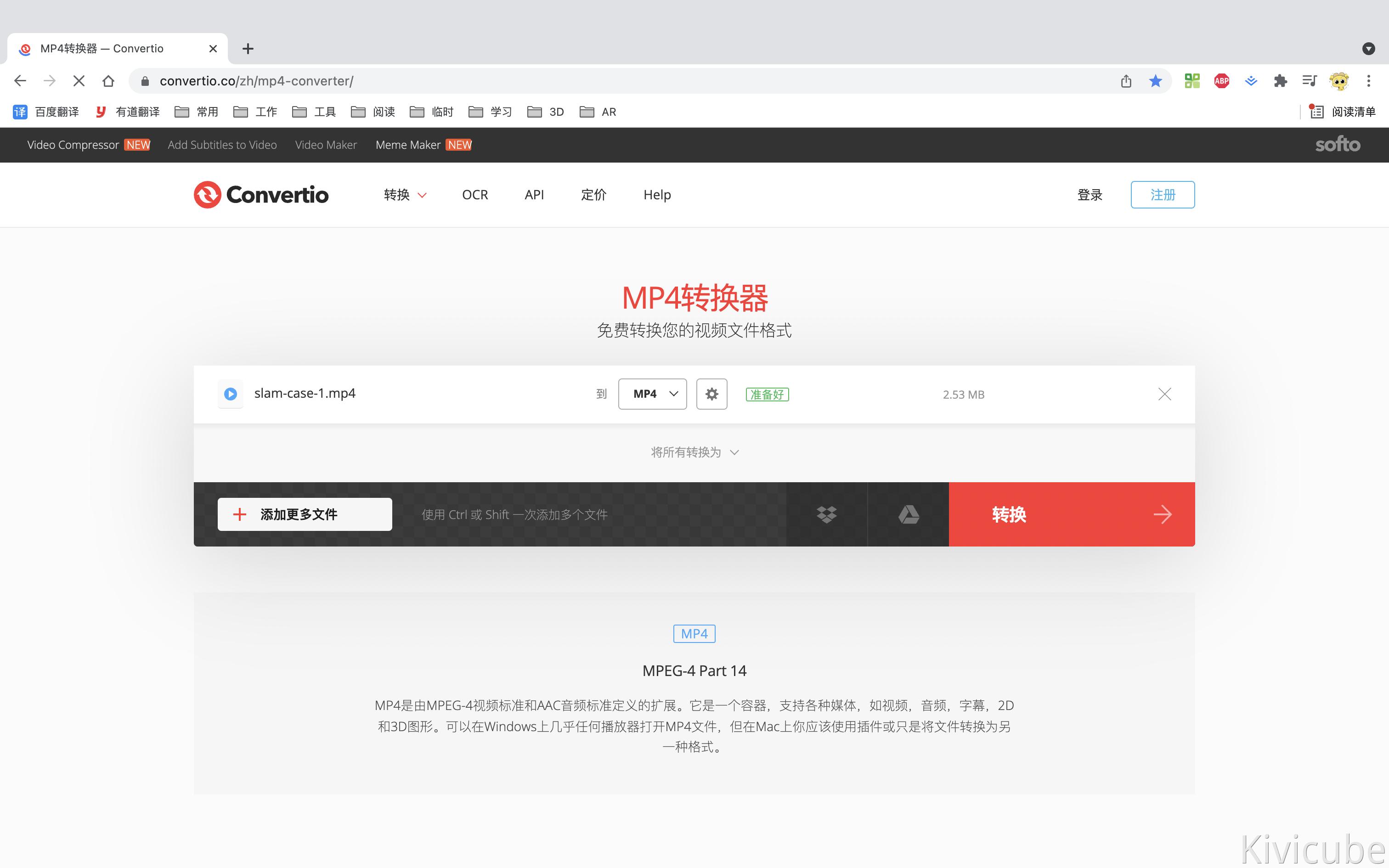Open the OCR menu item
Viewport: 1389px width, 868px height.
pos(474,195)
